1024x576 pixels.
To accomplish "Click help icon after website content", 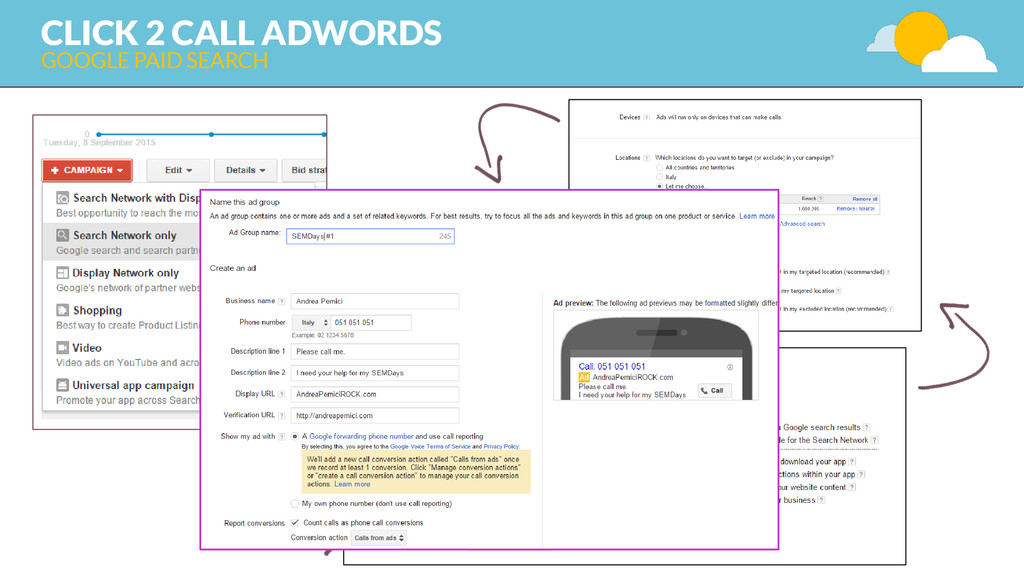I will [852, 487].
